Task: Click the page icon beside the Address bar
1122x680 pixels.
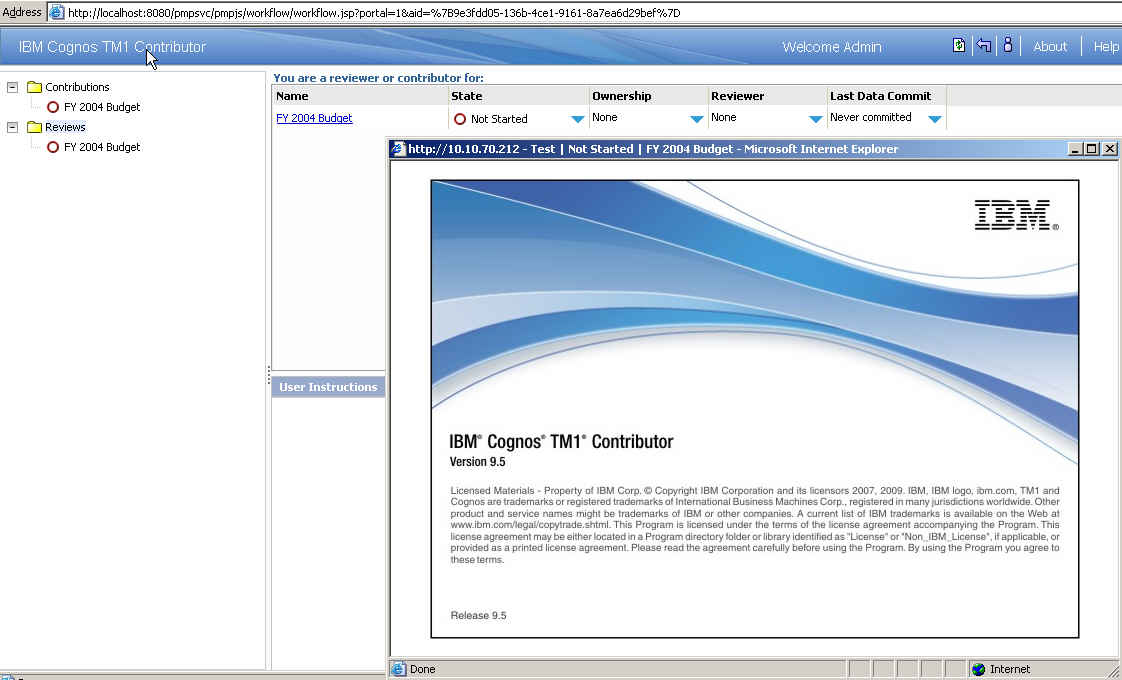Action: [x=57, y=12]
